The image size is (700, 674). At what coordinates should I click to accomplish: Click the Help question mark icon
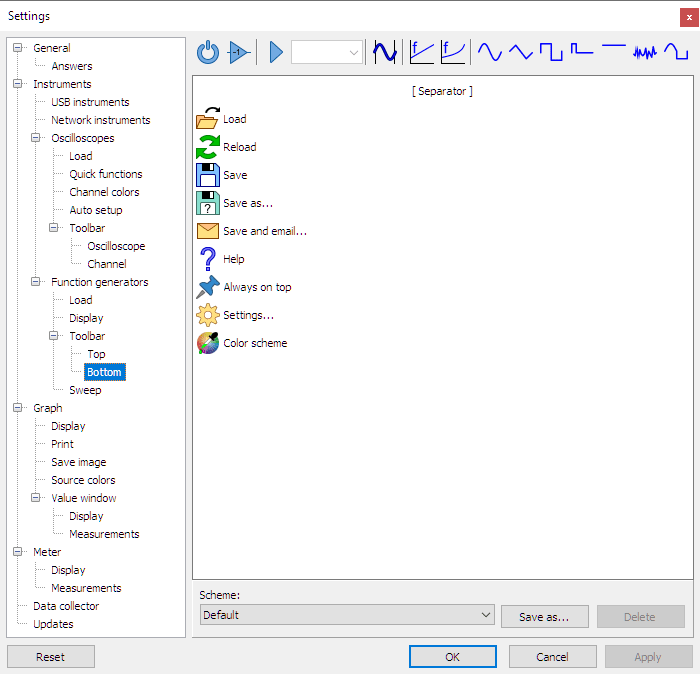pyautogui.click(x=208, y=259)
